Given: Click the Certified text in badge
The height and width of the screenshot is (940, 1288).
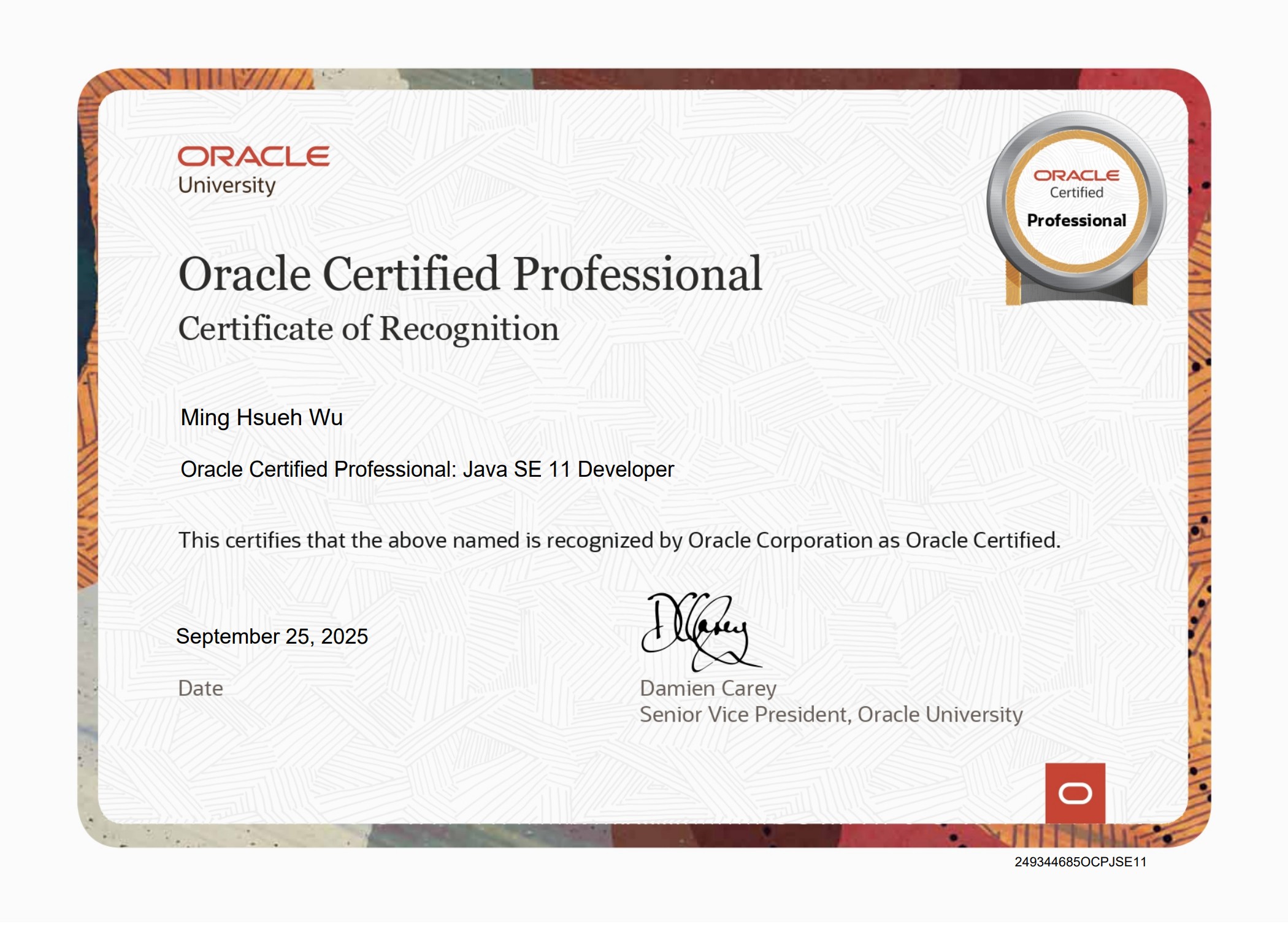Looking at the screenshot, I should [1076, 193].
